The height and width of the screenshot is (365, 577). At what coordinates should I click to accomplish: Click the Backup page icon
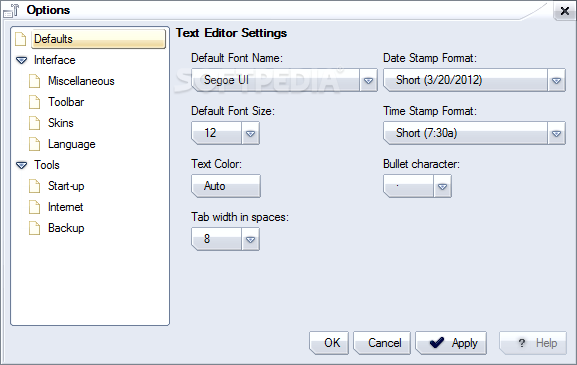click(x=35, y=228)
